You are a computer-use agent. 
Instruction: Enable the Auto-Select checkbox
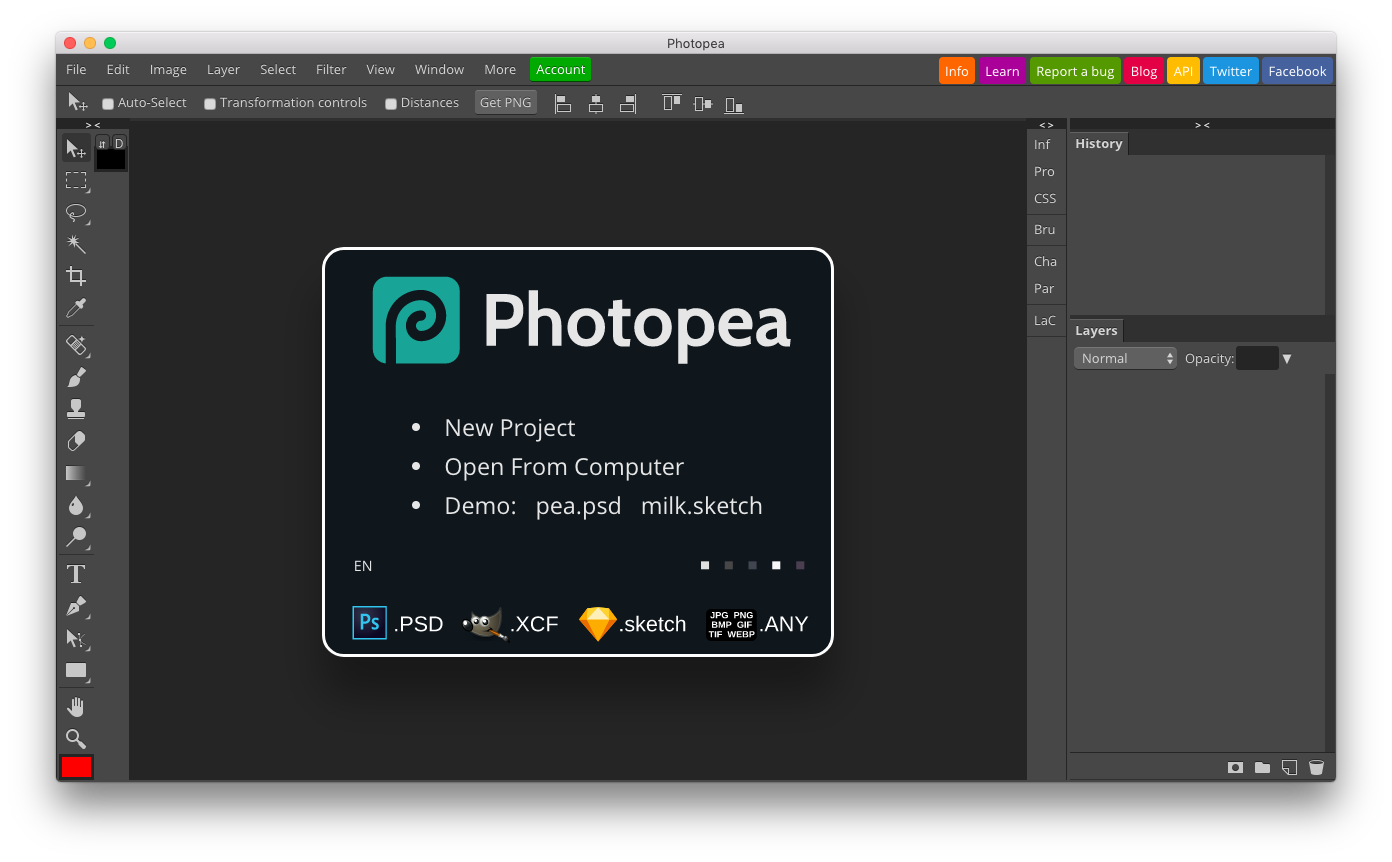(x=108, y=104)
